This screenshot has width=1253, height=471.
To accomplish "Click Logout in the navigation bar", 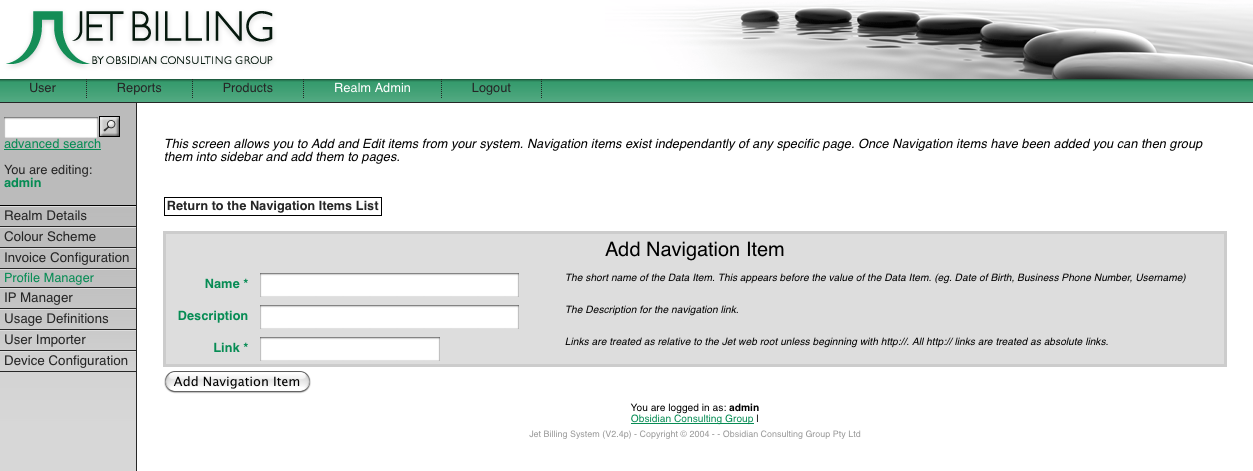I will (x=491, y=88).
